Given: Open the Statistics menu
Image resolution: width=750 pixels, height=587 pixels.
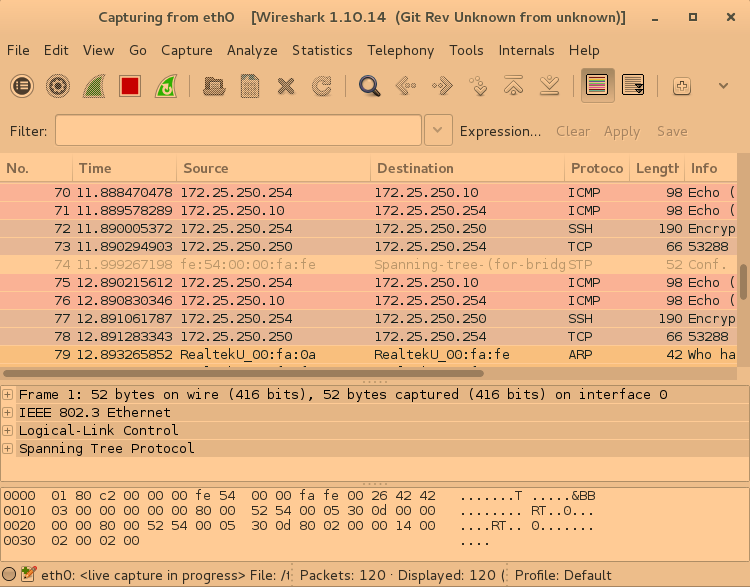Looking at the screenshot, I should tap(322, 50).
